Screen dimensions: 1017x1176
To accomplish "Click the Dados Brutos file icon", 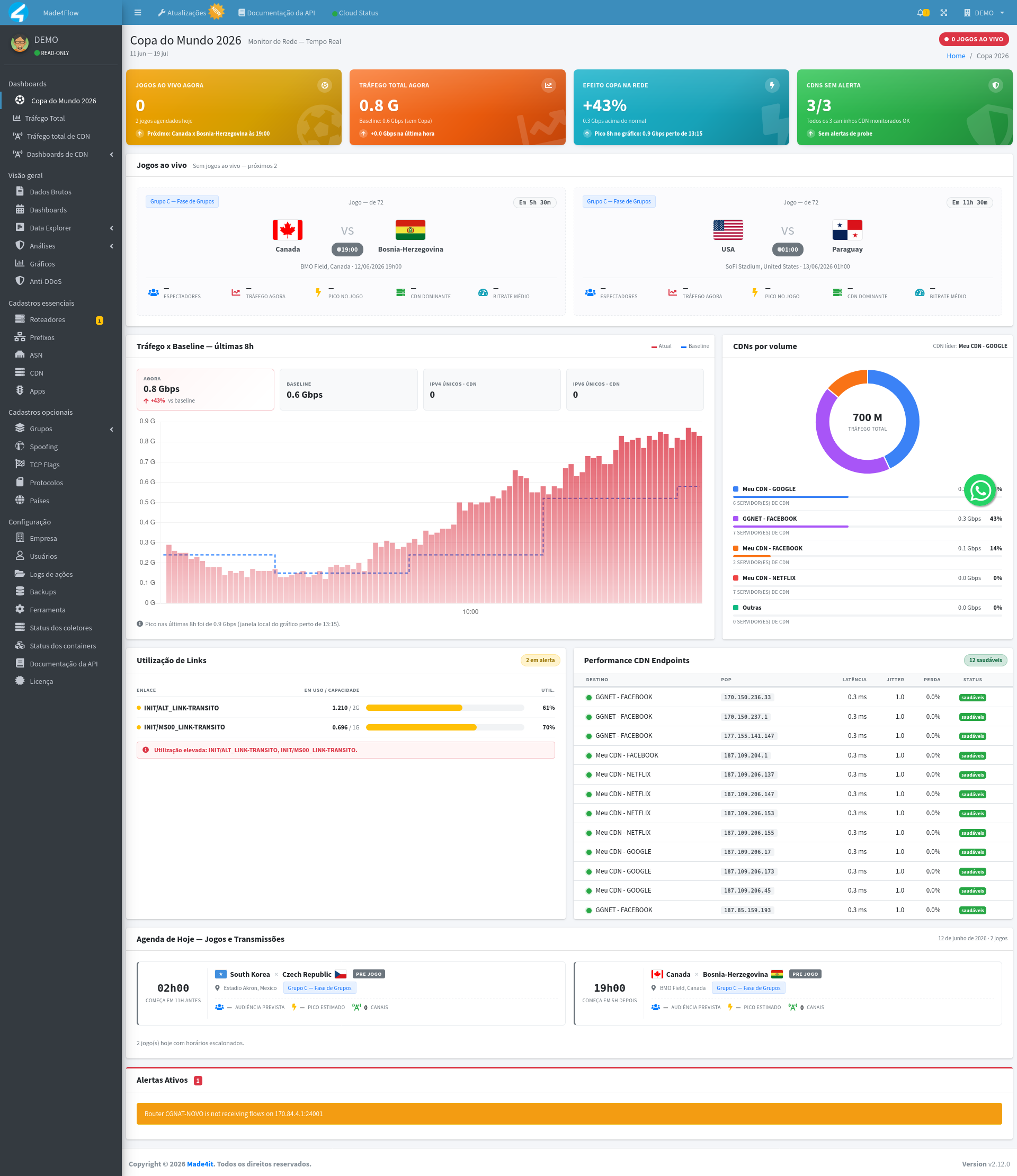I will click(x=20, y=191).
